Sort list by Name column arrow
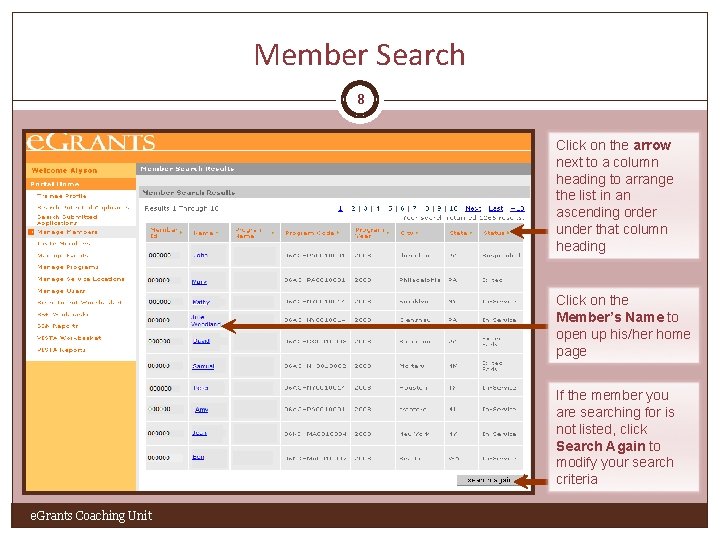The image size is (720, 540). coord(216,233)
